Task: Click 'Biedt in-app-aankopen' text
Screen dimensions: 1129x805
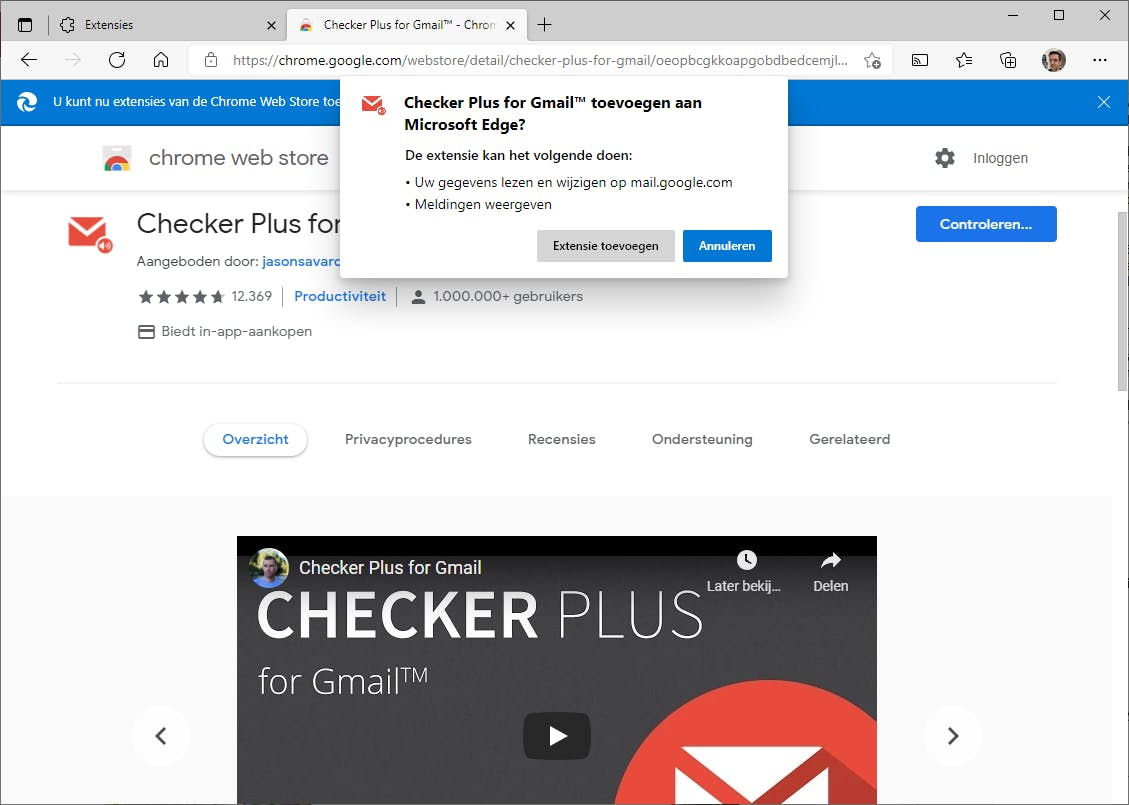Action: 236,332
